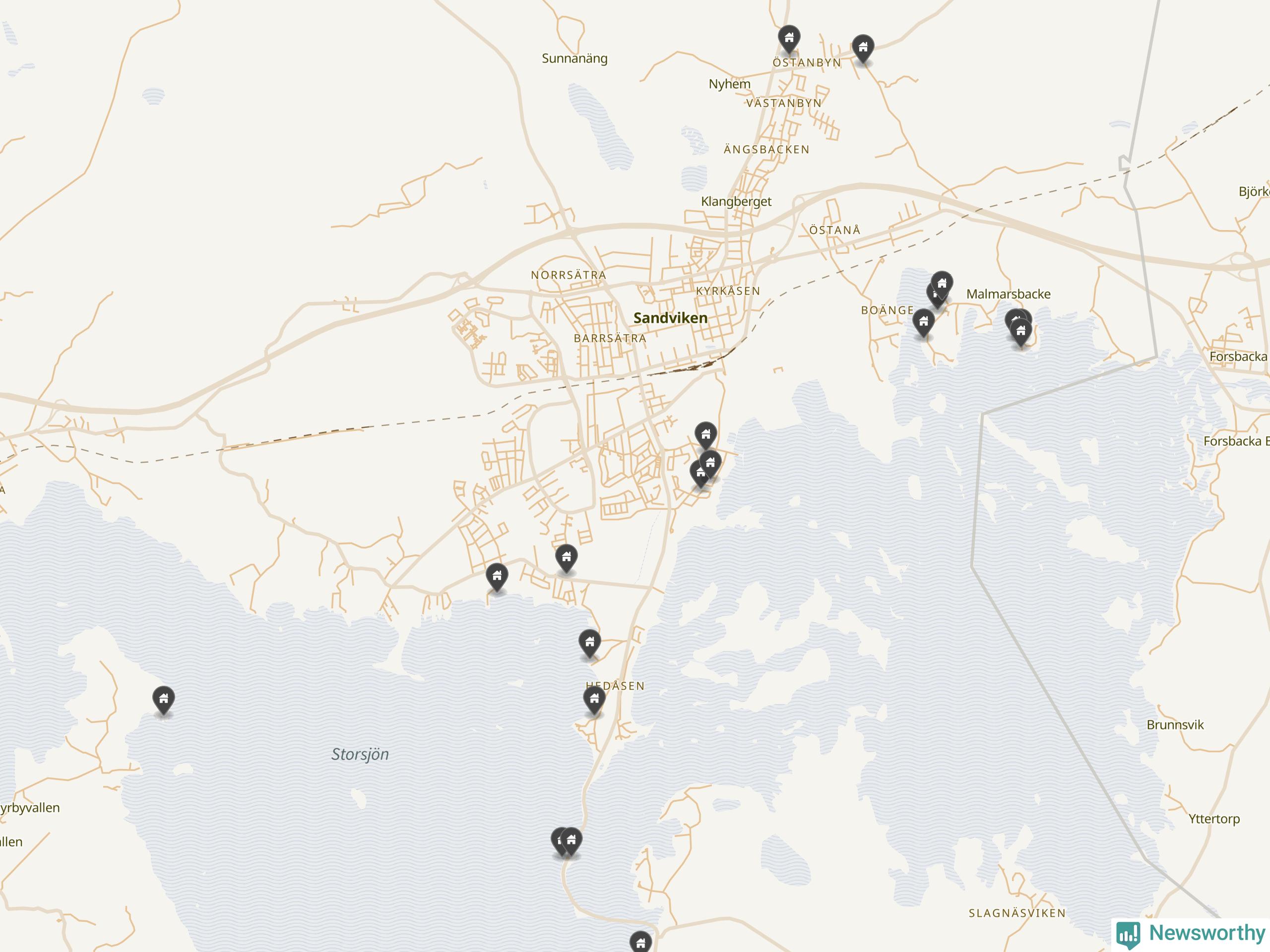Screen dimensions: 1270x952
Task: Click house marker beside Boänge label
Action: (923, 322)
